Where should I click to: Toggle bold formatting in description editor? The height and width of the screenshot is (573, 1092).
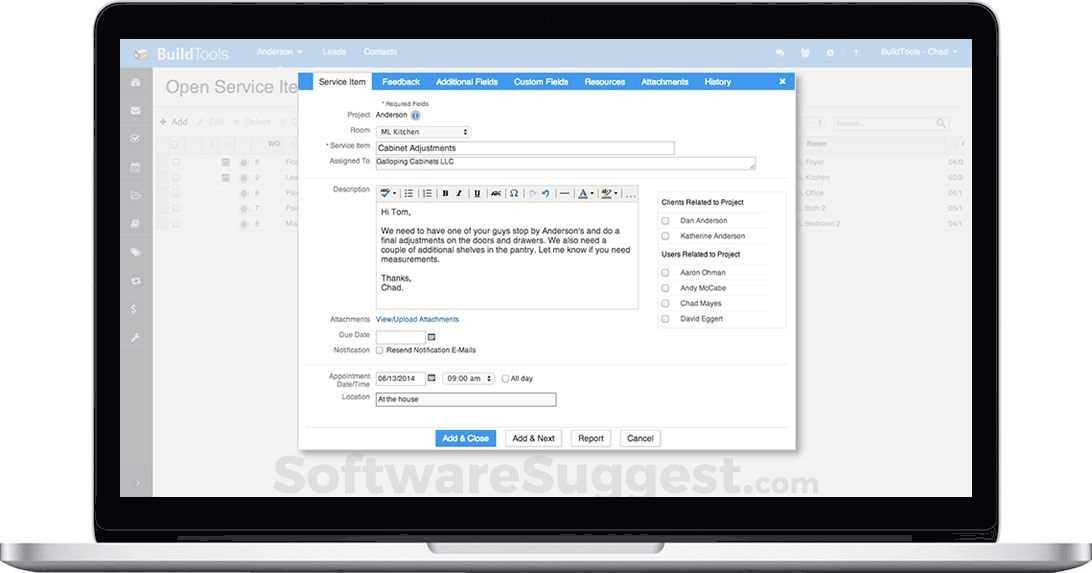pyautogui.click(x=445, y=194)
